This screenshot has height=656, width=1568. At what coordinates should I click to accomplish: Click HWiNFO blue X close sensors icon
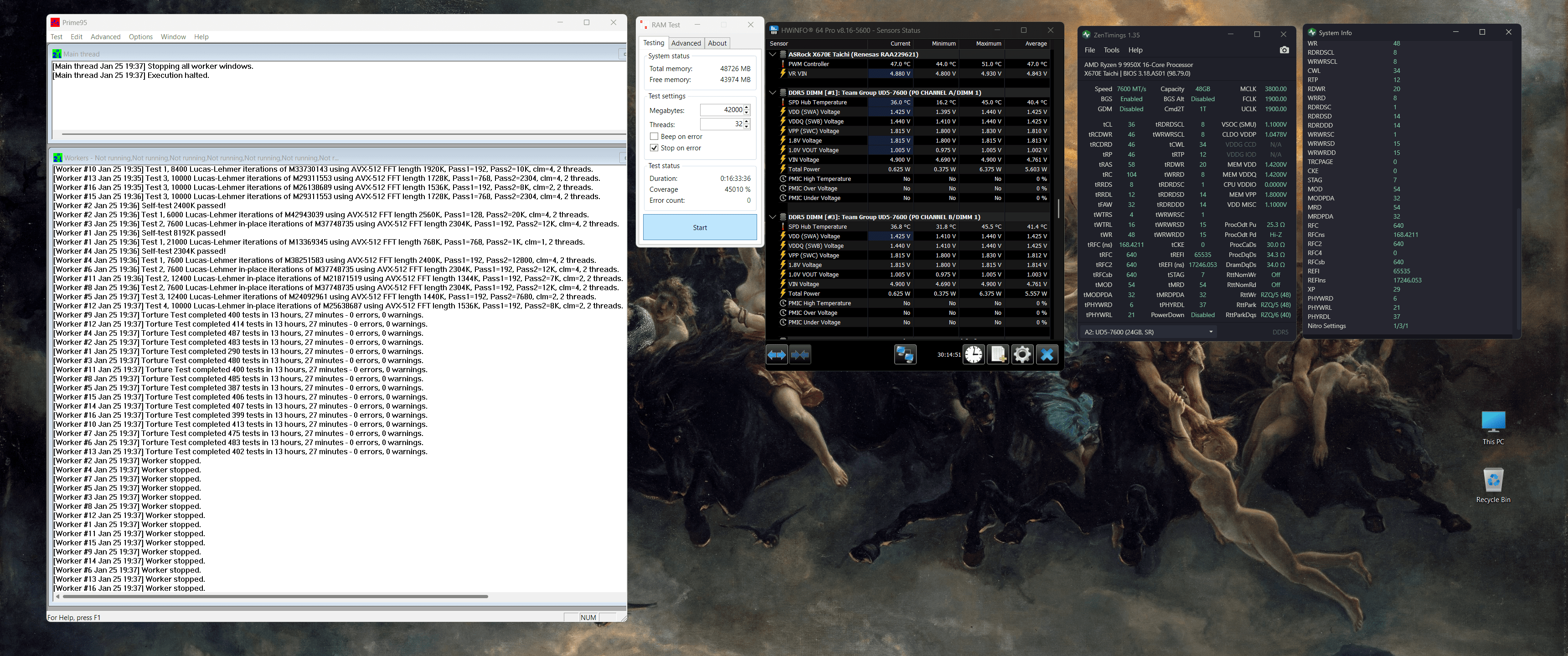click(x=1047, y=354)
